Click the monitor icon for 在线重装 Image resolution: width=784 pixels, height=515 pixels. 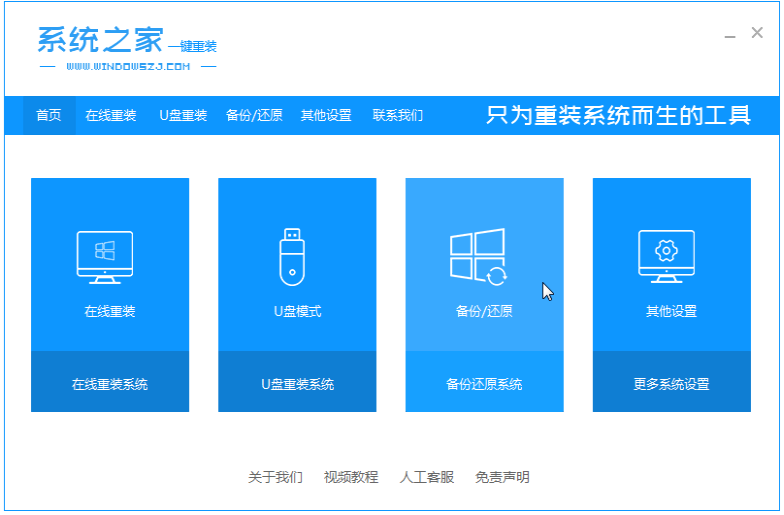click(x=105, y=258)
